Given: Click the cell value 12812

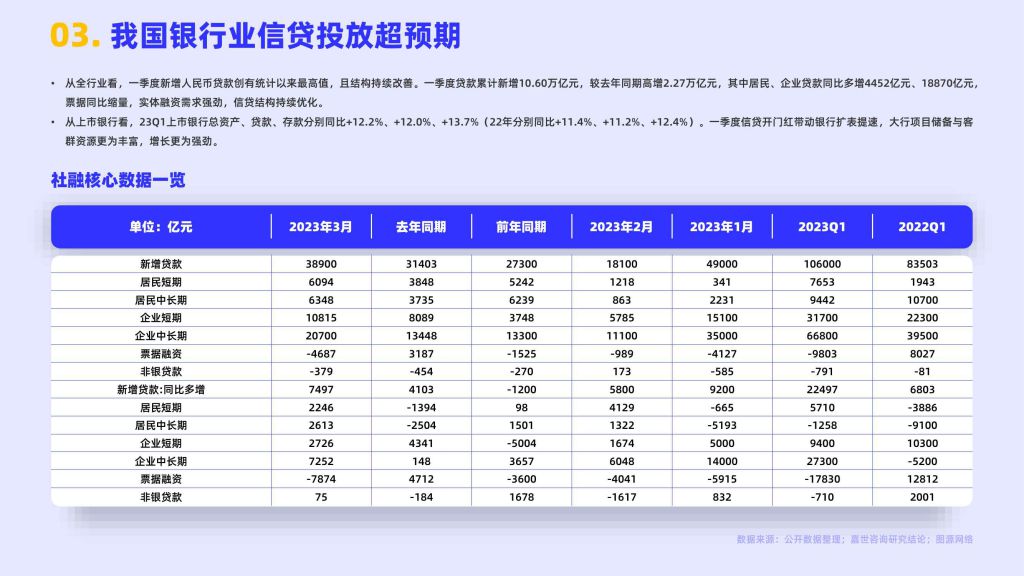Looking at the screenshot, I should (x=922, y=479).
